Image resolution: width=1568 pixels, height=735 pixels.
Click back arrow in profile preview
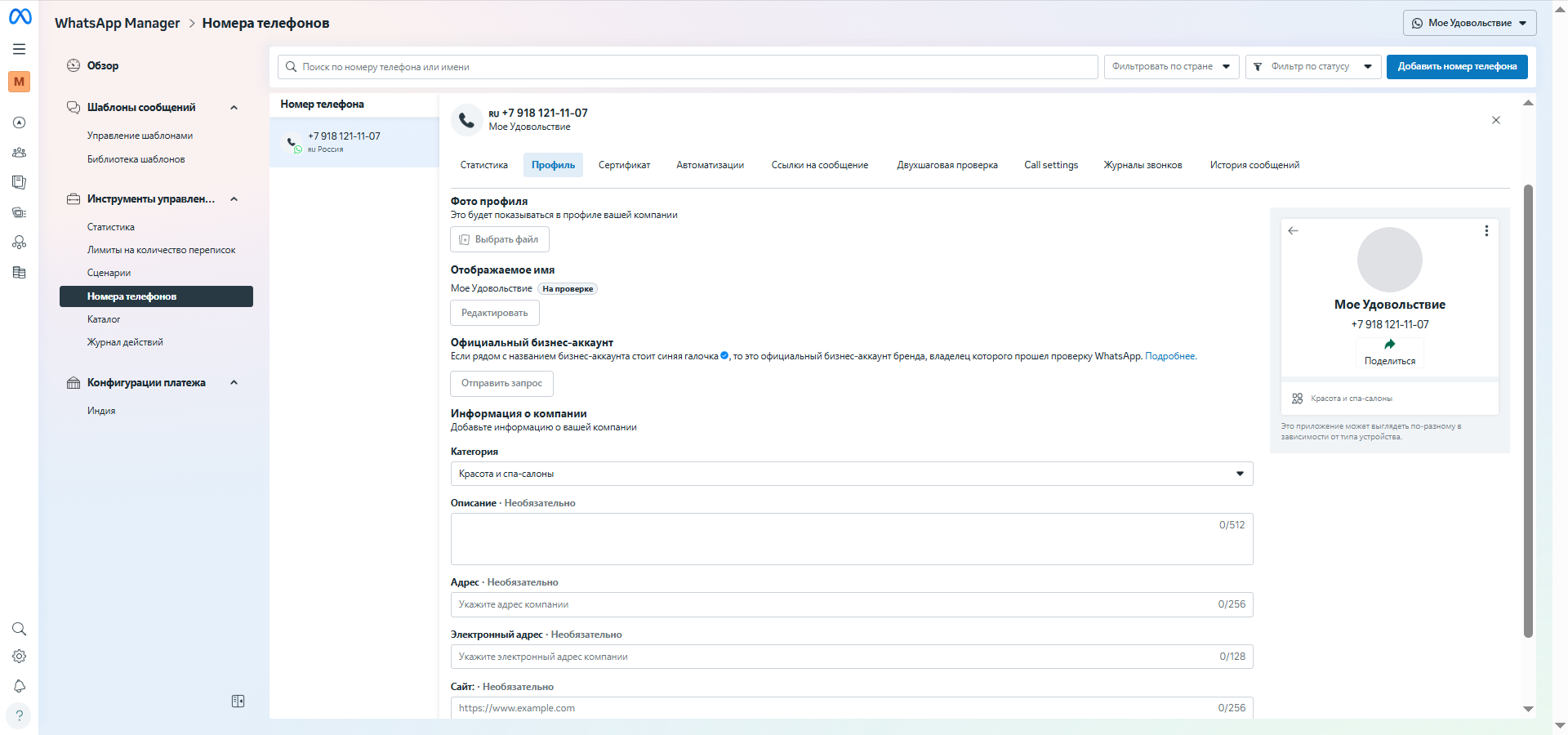click(1294, 231)
